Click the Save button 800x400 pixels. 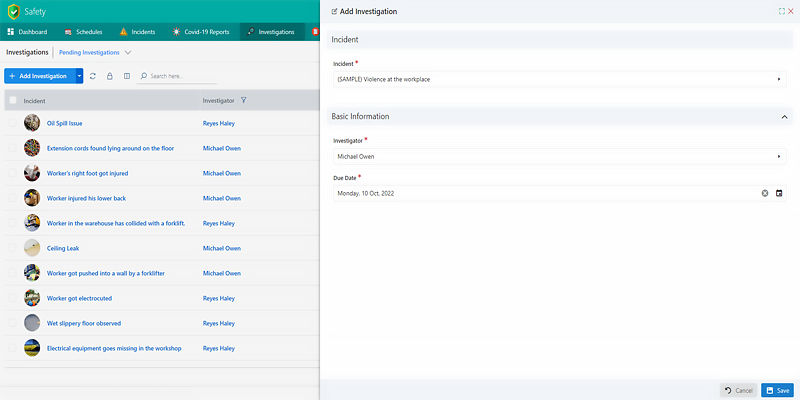click(776, 390)
